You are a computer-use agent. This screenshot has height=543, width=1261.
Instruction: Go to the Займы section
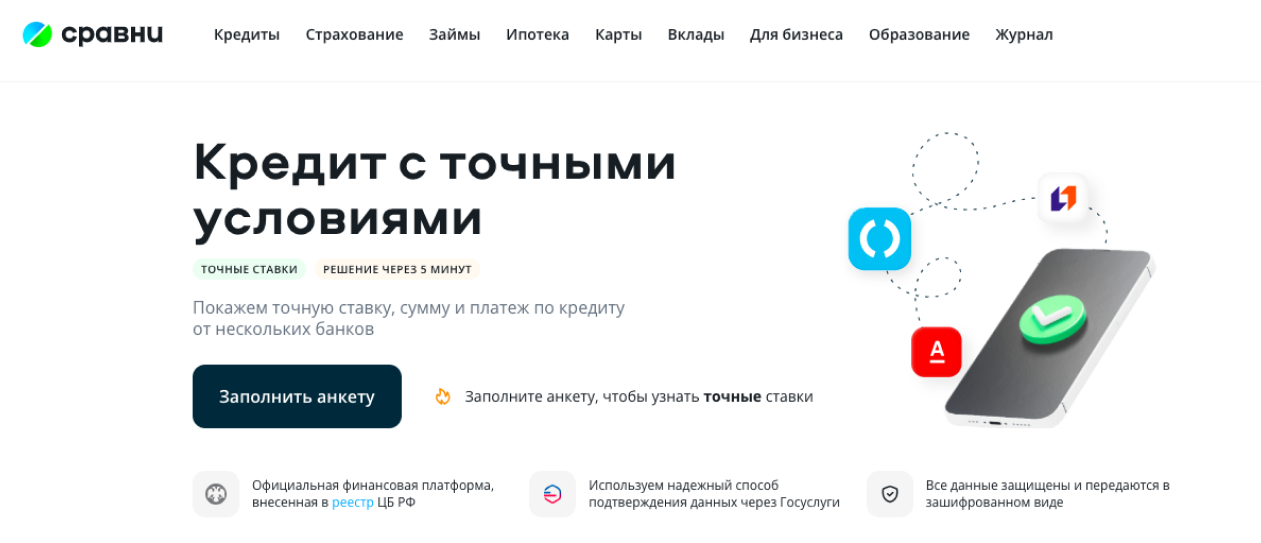click(455, 35)
